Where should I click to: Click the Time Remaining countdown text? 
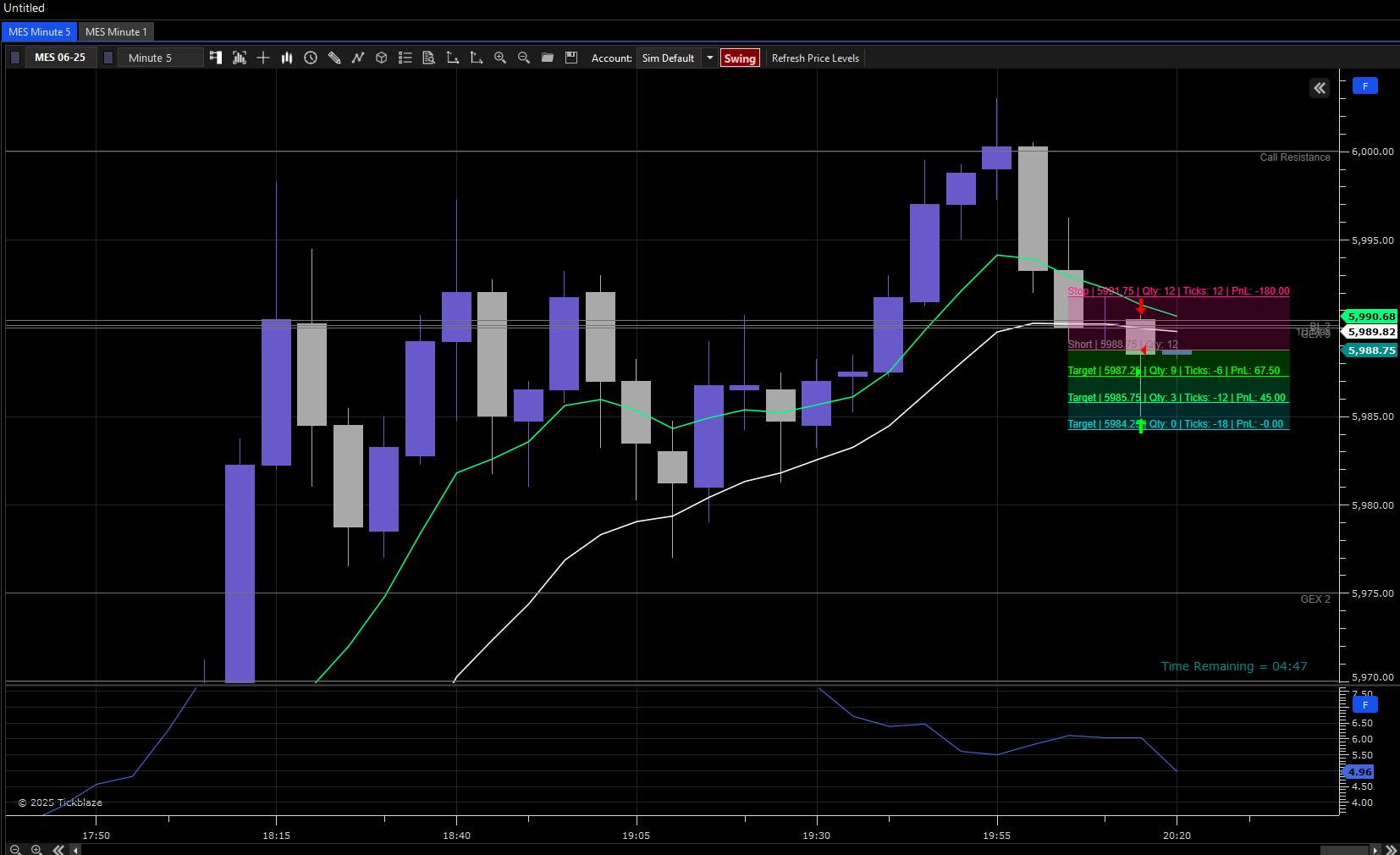pos(1234,666)
